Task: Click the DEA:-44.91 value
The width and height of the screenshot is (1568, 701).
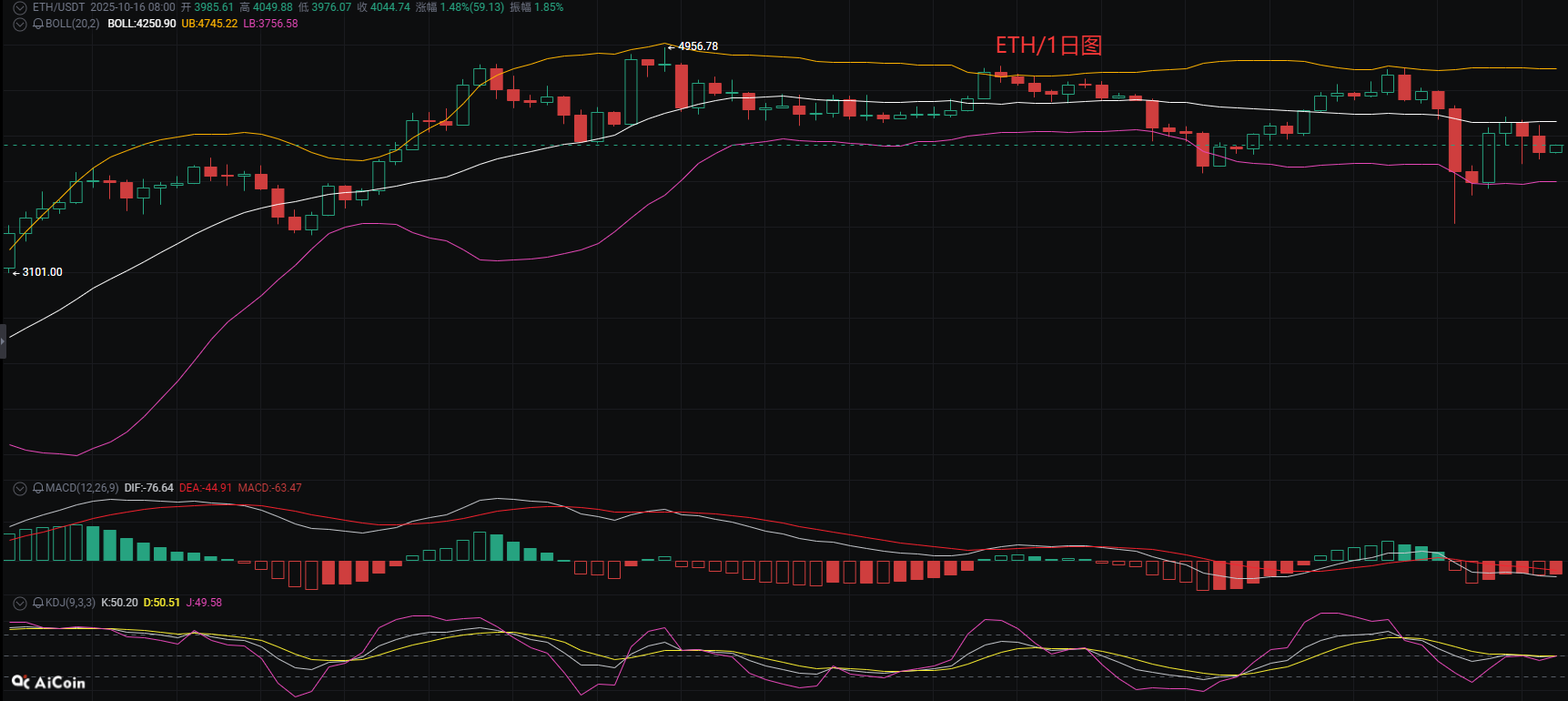Action: coord(206,488)
